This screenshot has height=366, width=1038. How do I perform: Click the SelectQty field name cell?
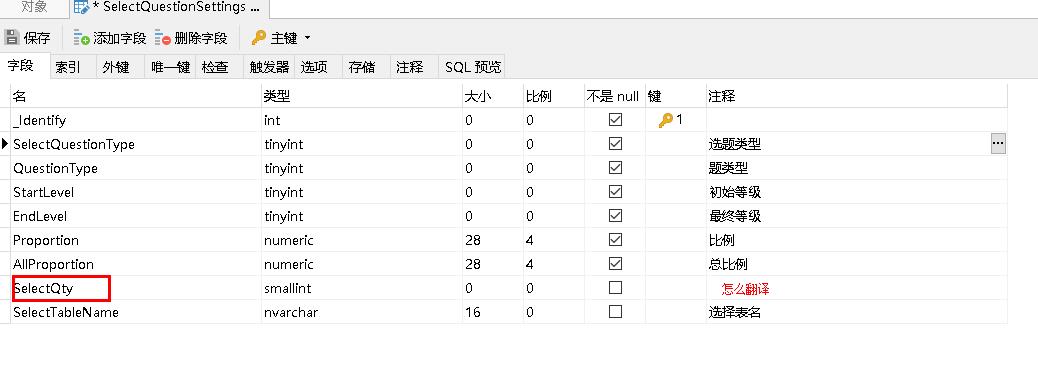pos(61,288)
